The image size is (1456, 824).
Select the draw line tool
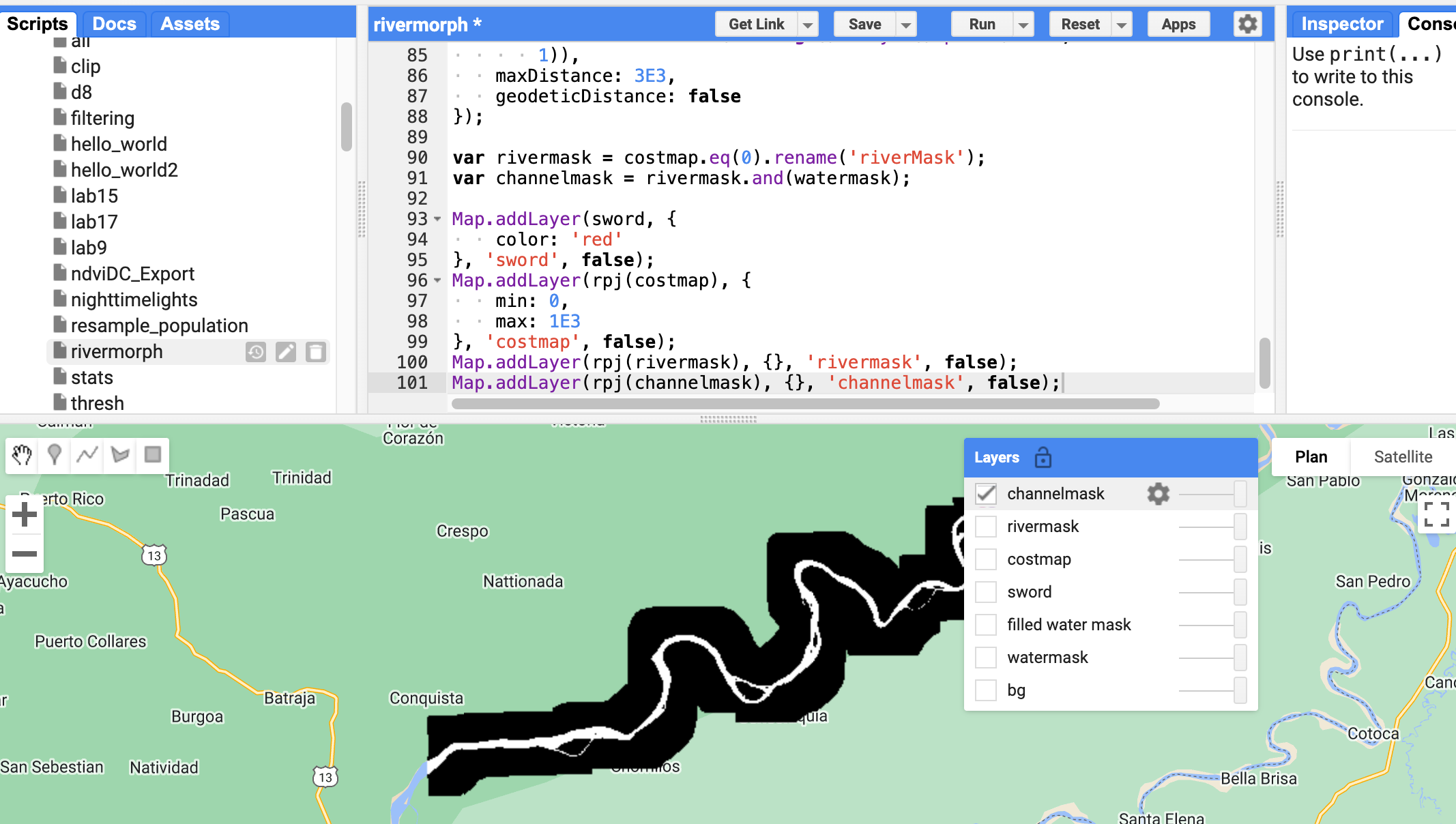[87, 455]
